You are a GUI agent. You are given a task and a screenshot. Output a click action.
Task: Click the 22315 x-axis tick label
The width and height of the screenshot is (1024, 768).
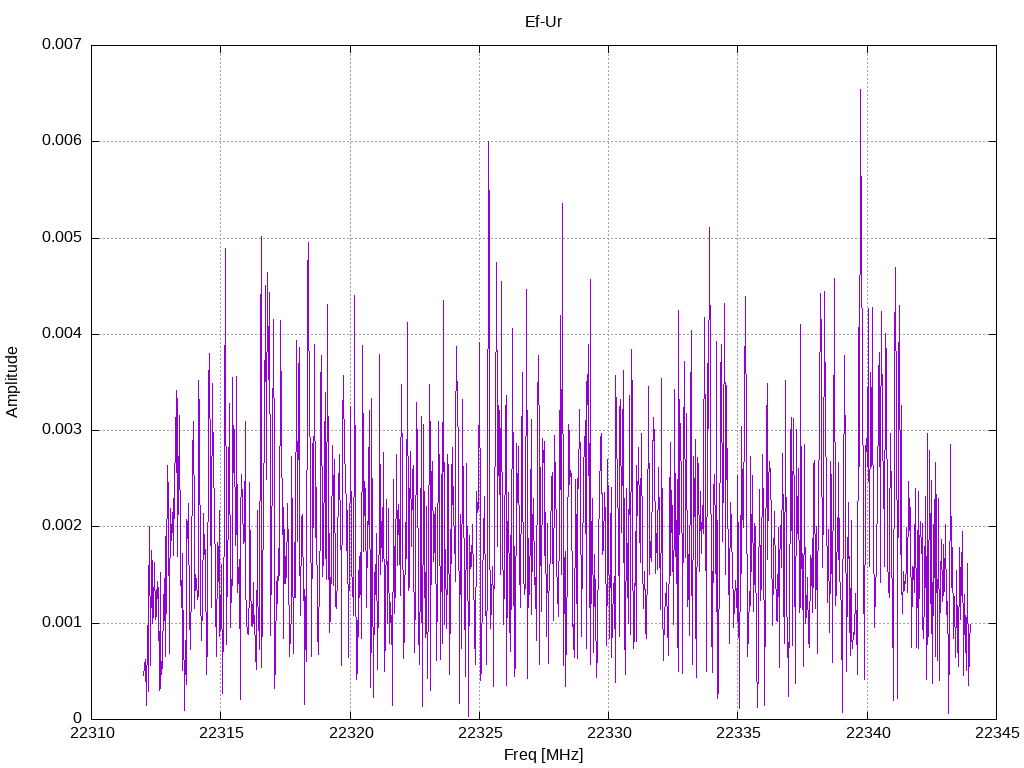pyautogui.click(x=221, y=733)
